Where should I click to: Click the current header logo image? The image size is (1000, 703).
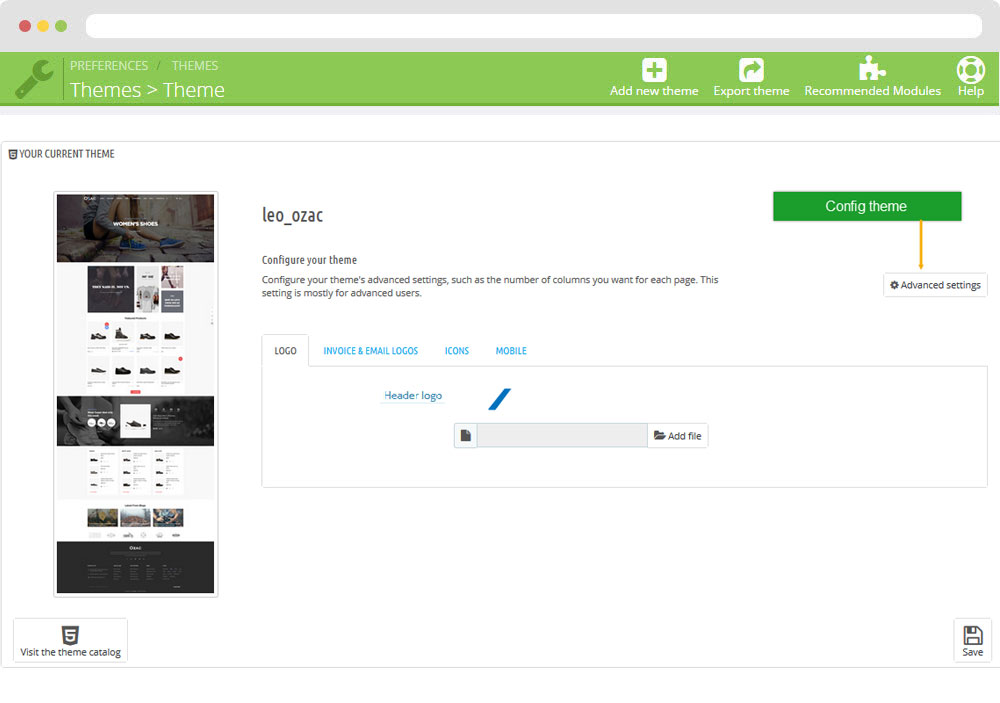499,399
